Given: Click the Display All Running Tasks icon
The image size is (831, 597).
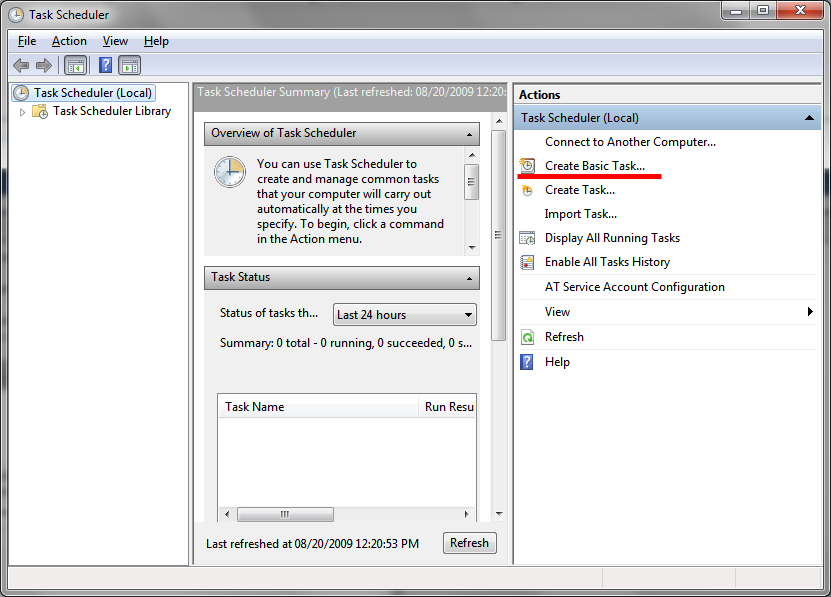Looking at the screenshot, I should (527, 238).
